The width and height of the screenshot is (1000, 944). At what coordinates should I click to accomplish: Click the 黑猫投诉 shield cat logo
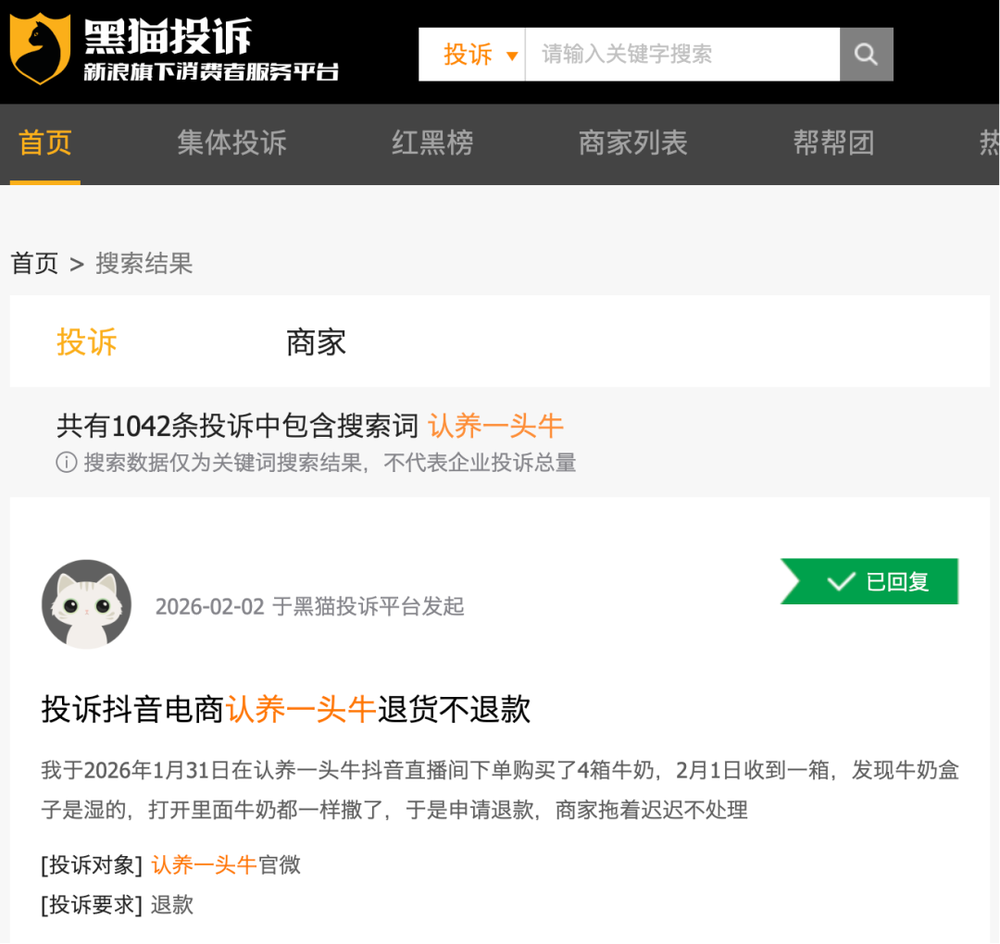40,48
